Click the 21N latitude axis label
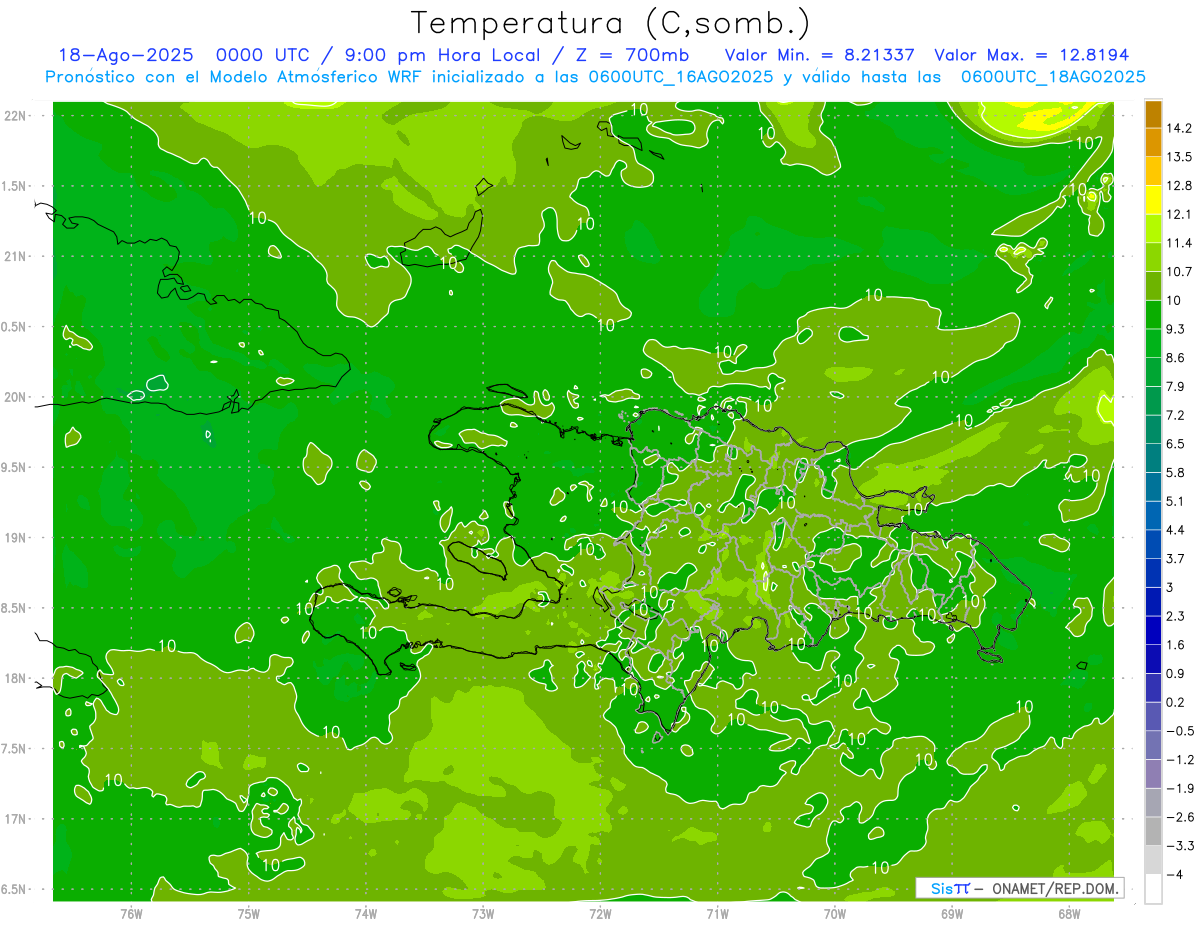The image size is (1200, 927). [14, 257]
